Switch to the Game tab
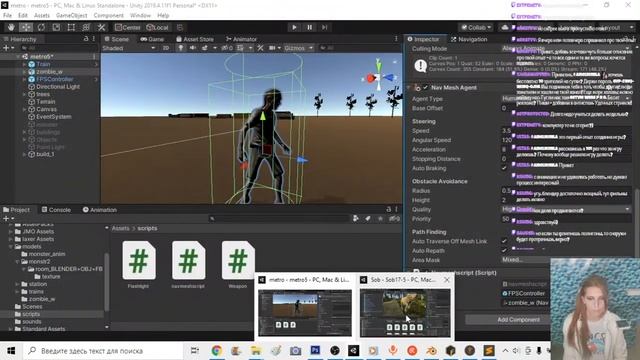 [x=152, y=39]
